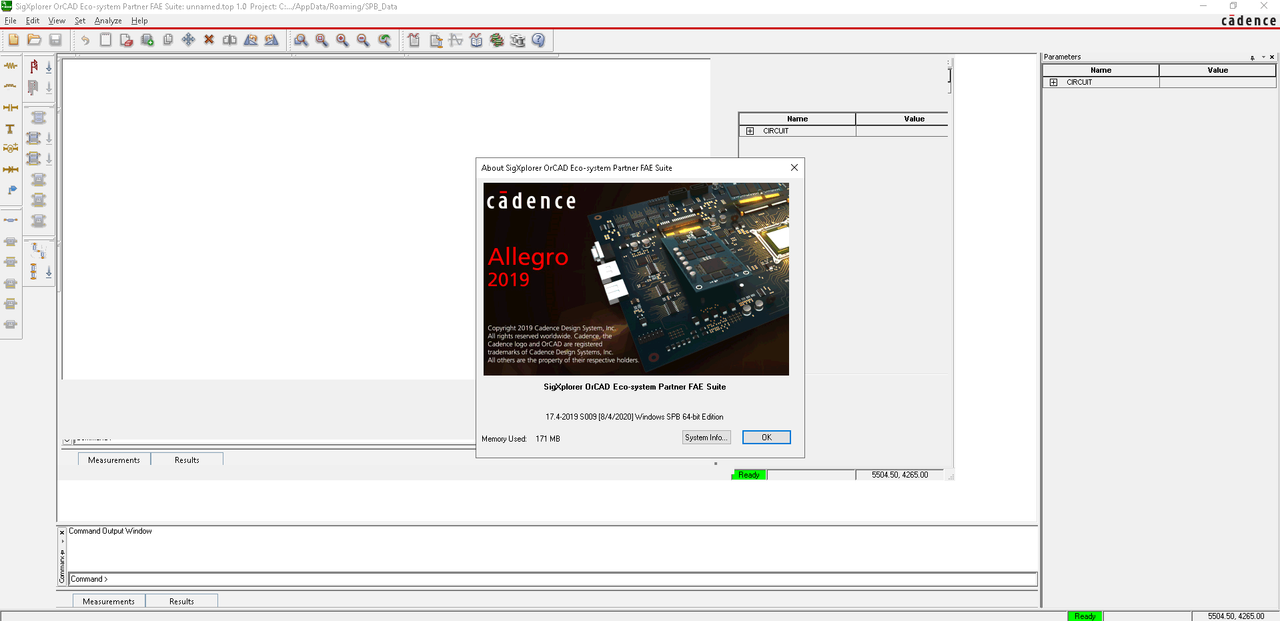Click the New file toolbar icon
Screen dimensions: 1280x621
tap(14, 40)
